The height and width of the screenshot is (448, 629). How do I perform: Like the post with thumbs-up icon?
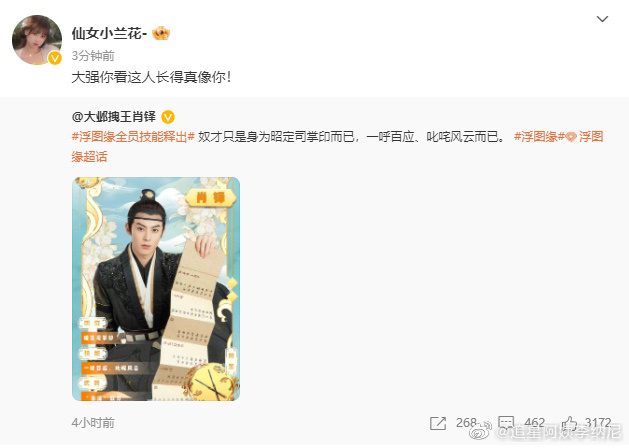click(x=569, y=423)
